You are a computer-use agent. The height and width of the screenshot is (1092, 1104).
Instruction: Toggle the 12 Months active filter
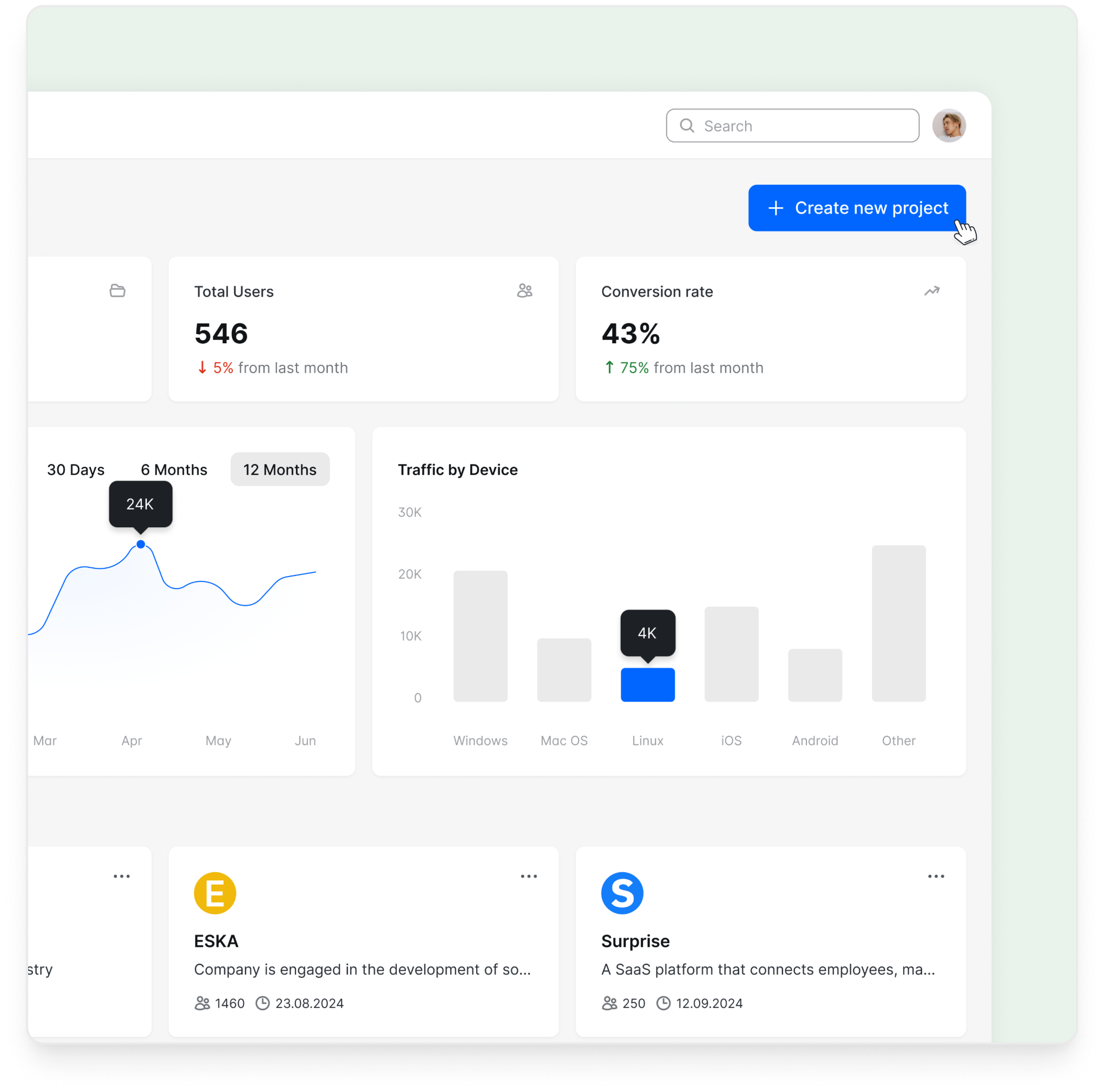pos(281,468)
